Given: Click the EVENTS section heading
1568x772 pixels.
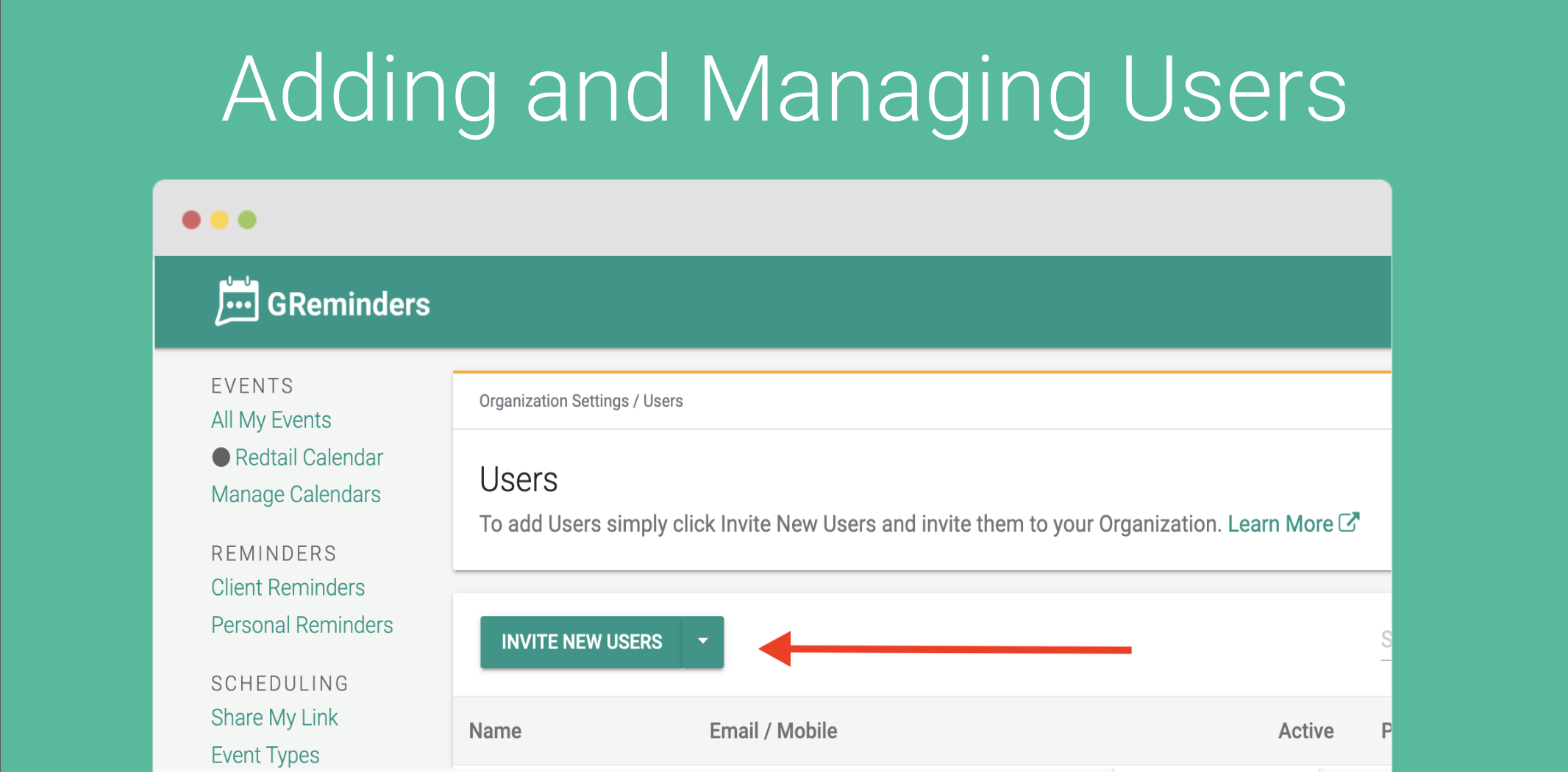Looking at the screenshot, I should pyautogui.click(x=252, y=386).
